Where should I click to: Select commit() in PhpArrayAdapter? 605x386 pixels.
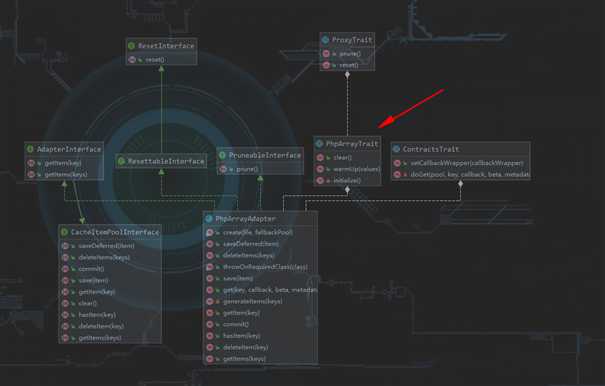236,325
